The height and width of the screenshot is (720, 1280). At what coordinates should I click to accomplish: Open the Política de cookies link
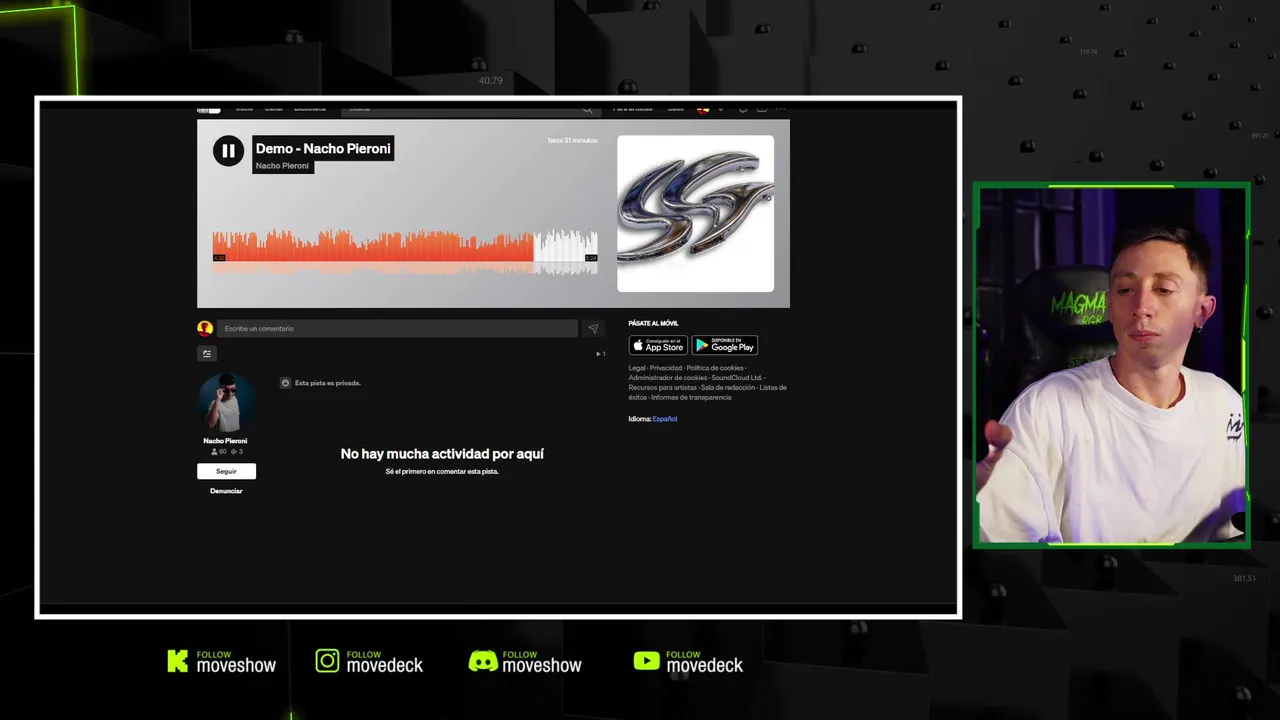(715, 368)
